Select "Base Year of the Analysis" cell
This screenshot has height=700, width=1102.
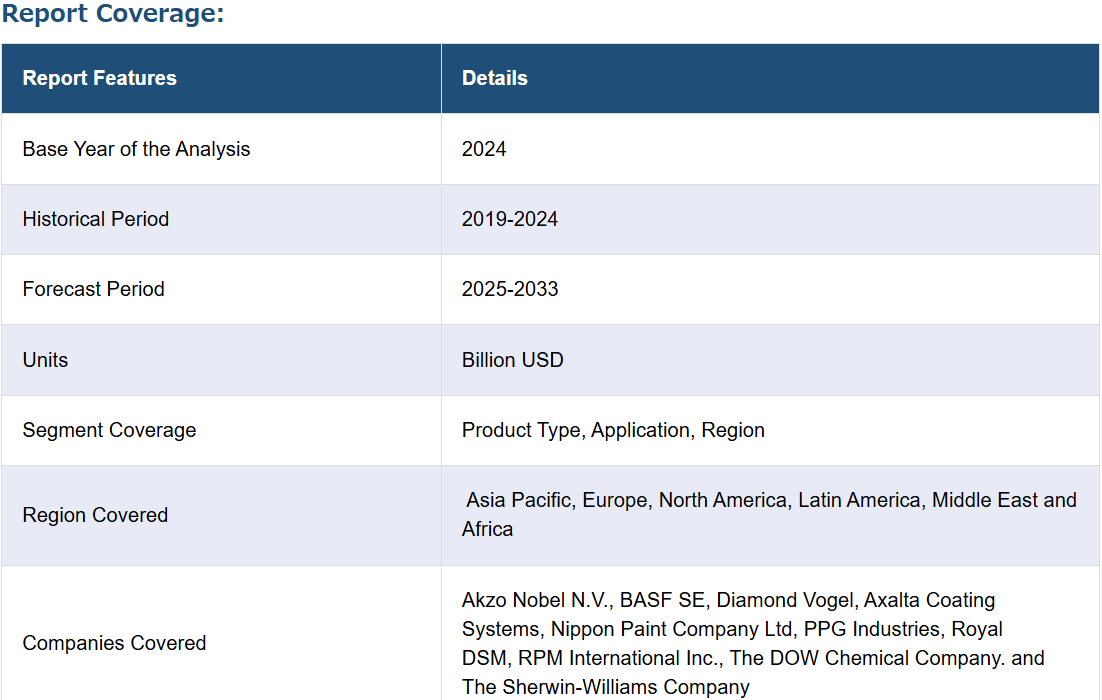click(221, 149)
